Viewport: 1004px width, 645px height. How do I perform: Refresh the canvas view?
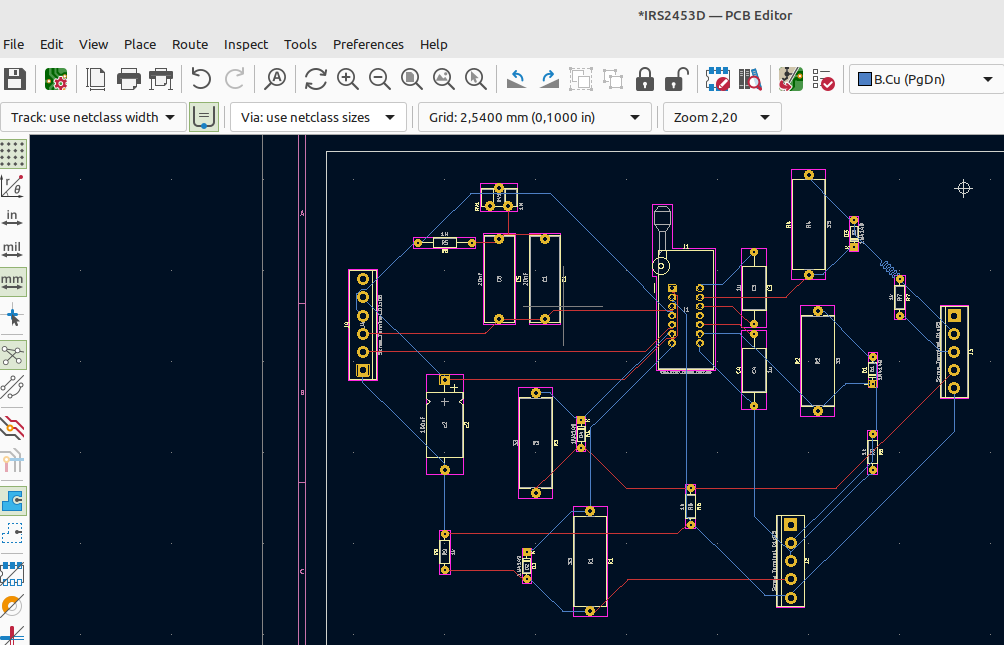pyautogui.click(x=316, y=79)
